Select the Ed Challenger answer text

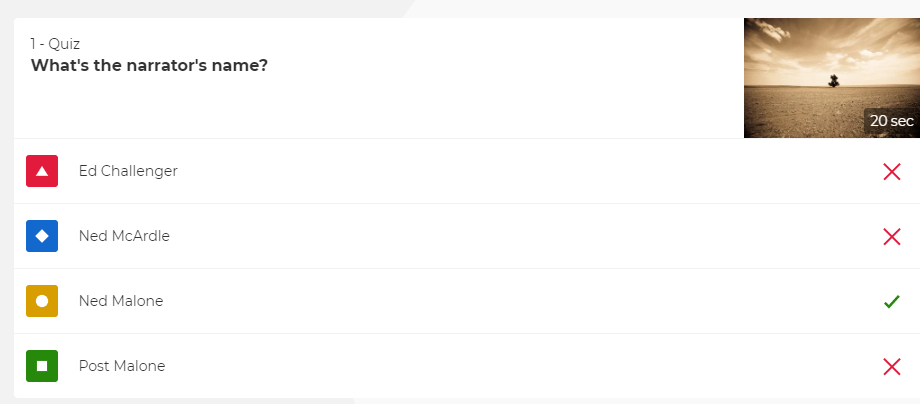[x=128, y=171]
